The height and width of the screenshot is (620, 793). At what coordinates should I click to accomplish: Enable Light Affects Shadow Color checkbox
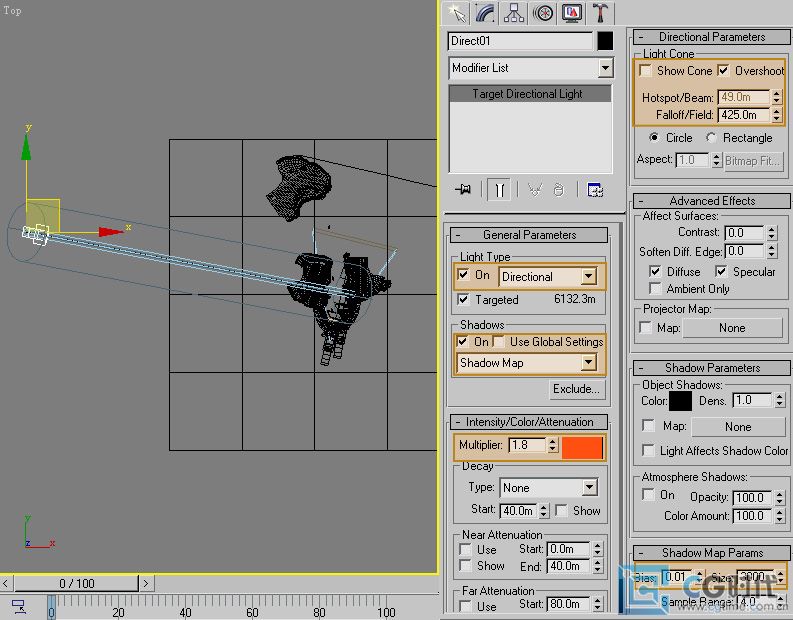[648, 450]
